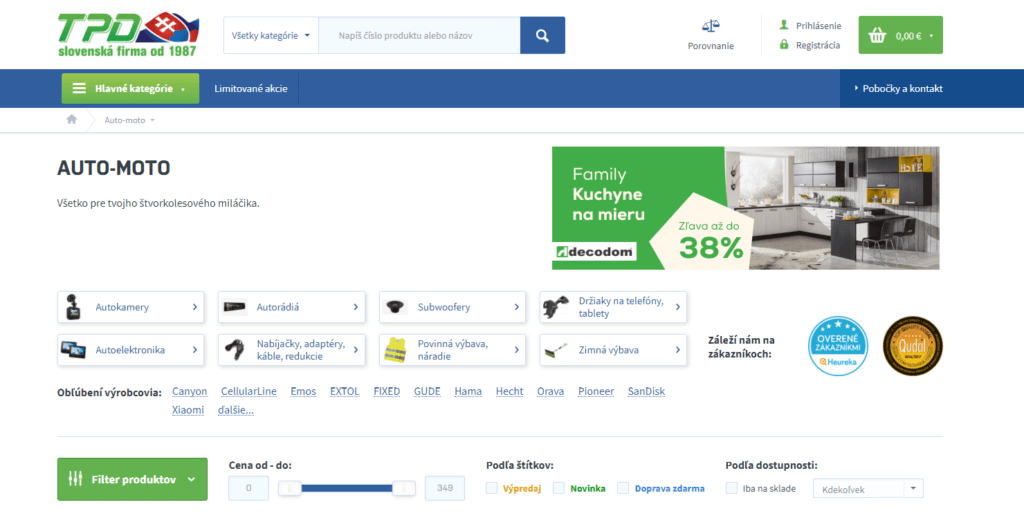Open the Heureka verified customers badge
The width and height of the screenshot is (1024, 520).
coord(837,345)
